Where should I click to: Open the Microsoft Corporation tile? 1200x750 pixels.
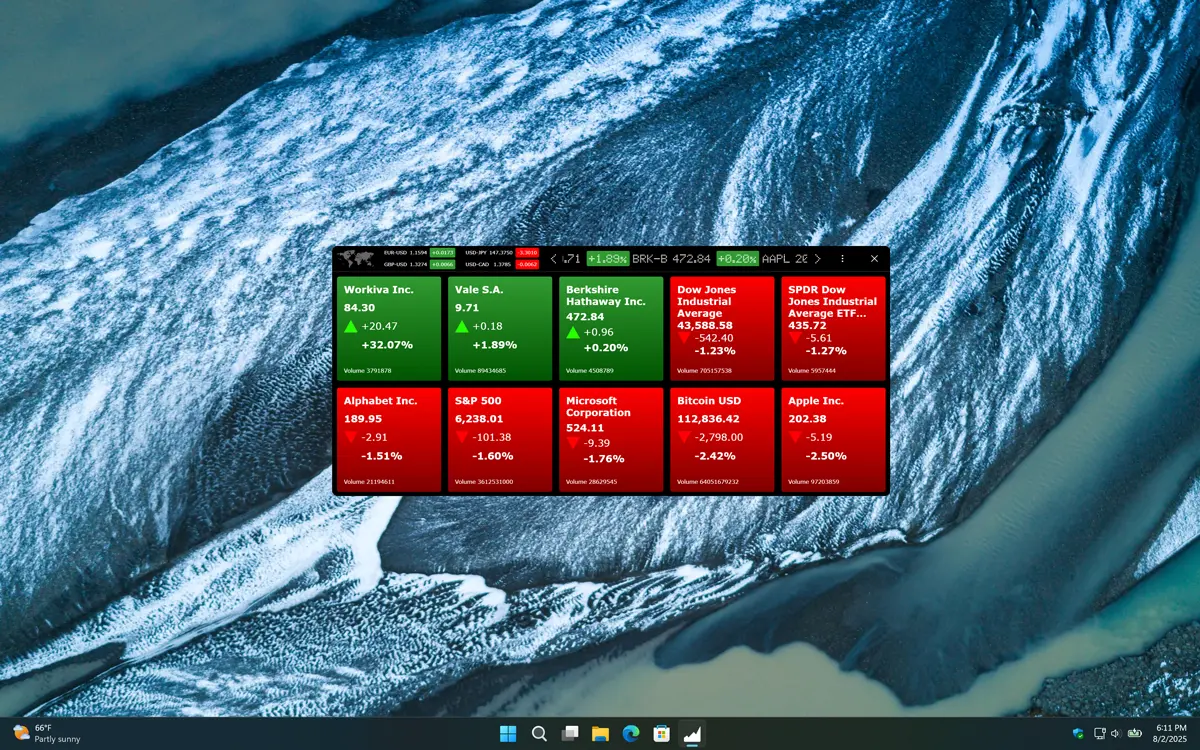[x=611, y=440]
